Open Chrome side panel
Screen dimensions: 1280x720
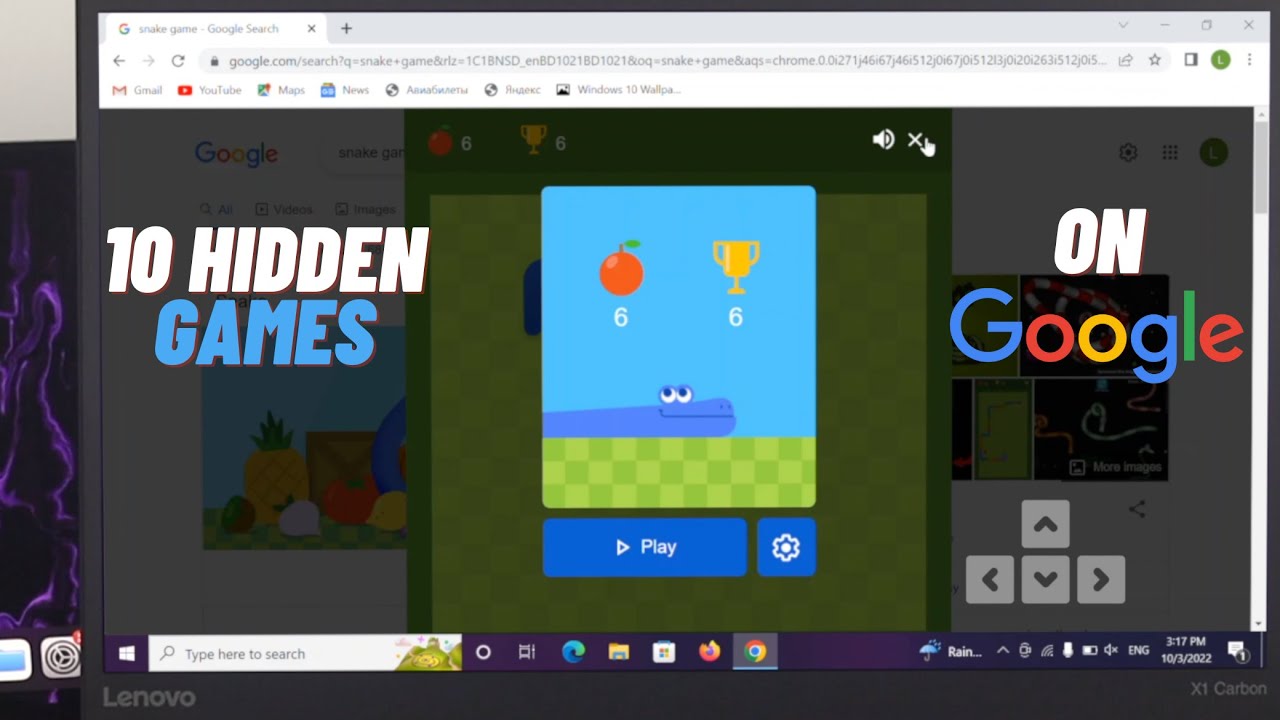pyautogui.click(x=1190, y=60)
